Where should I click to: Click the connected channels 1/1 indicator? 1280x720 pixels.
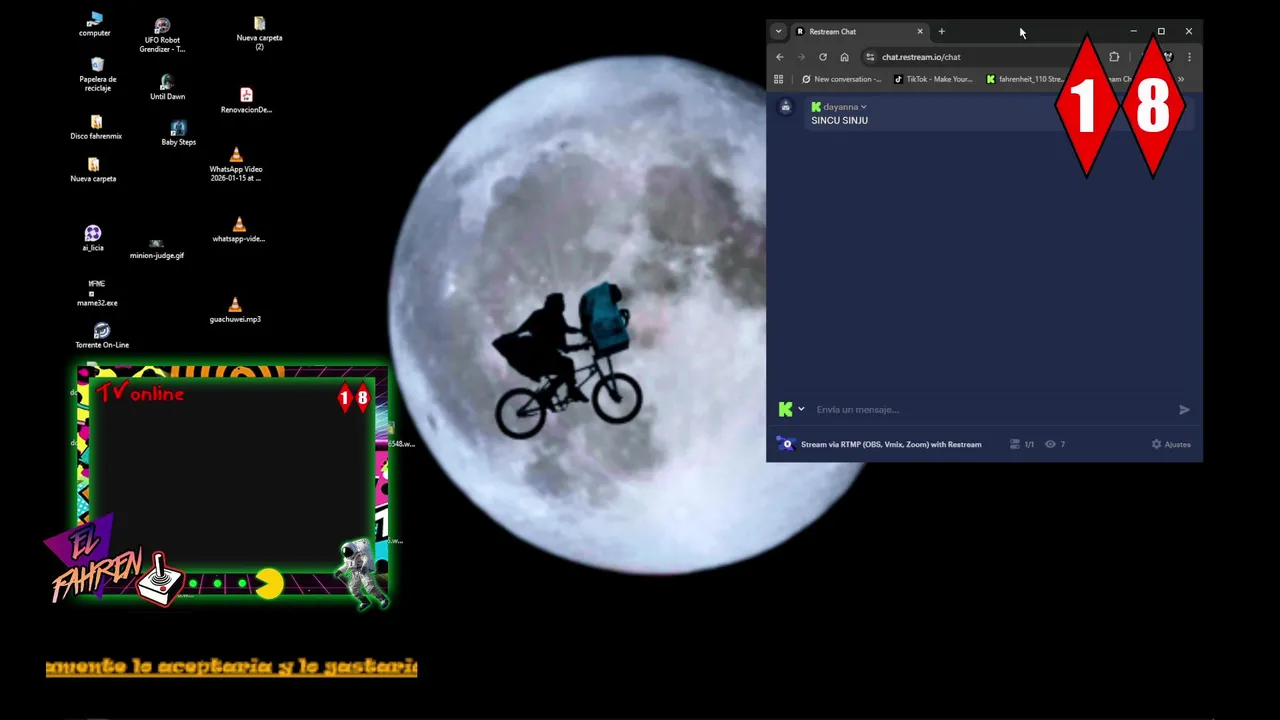[1022, 444]
